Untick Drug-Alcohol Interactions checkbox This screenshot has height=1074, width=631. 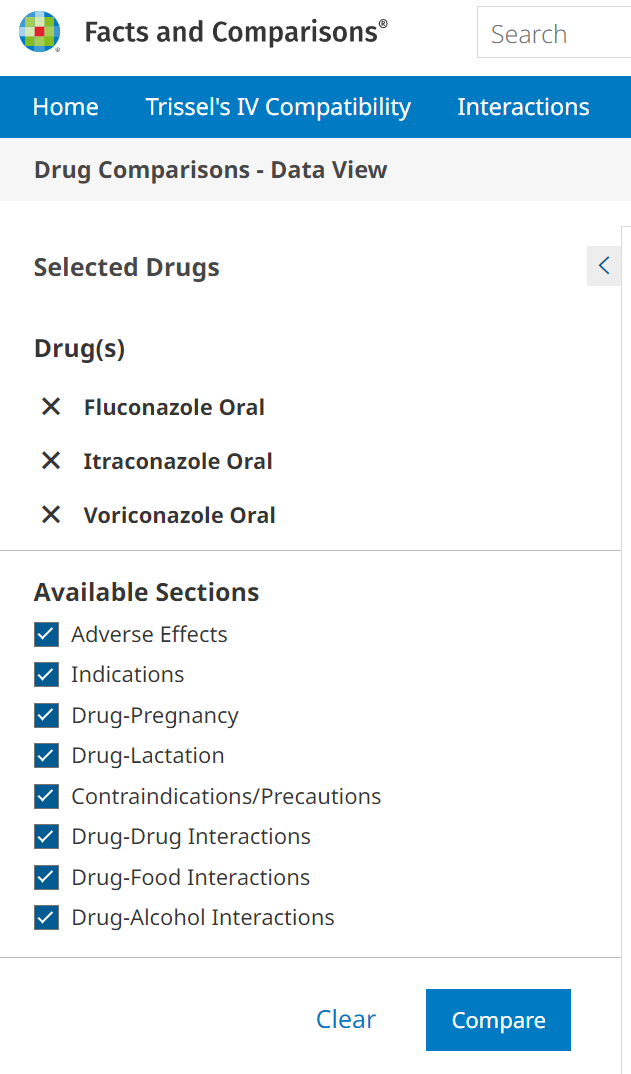pos(47,918)
